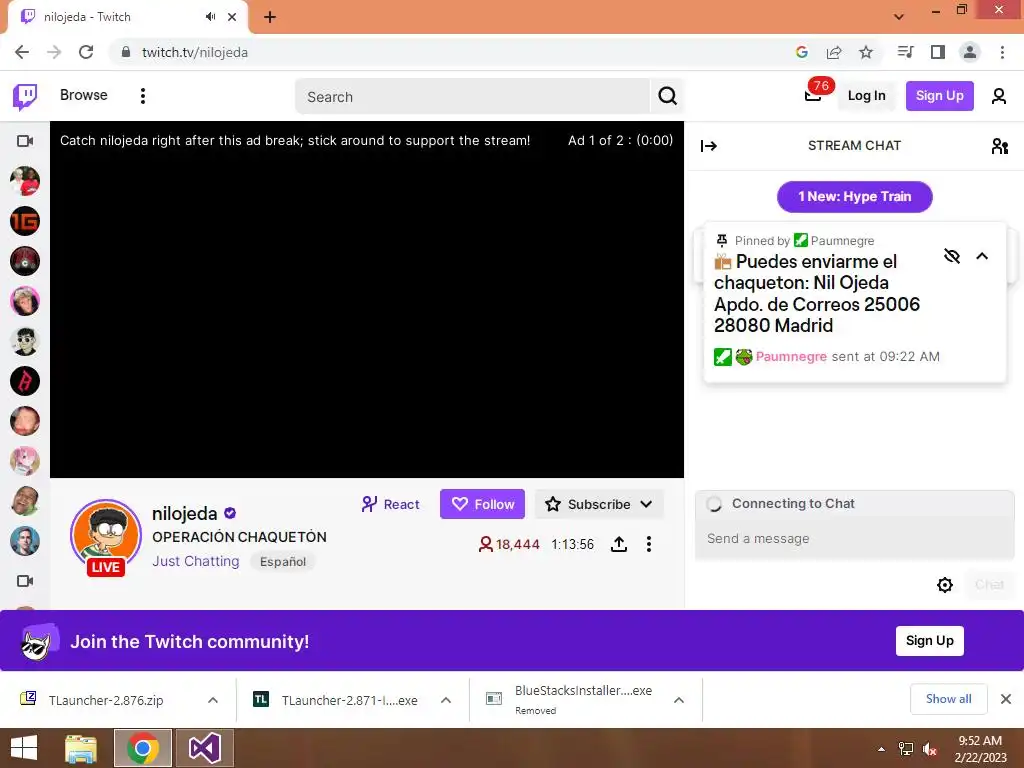Open a new browser tab

pos(270,17)
